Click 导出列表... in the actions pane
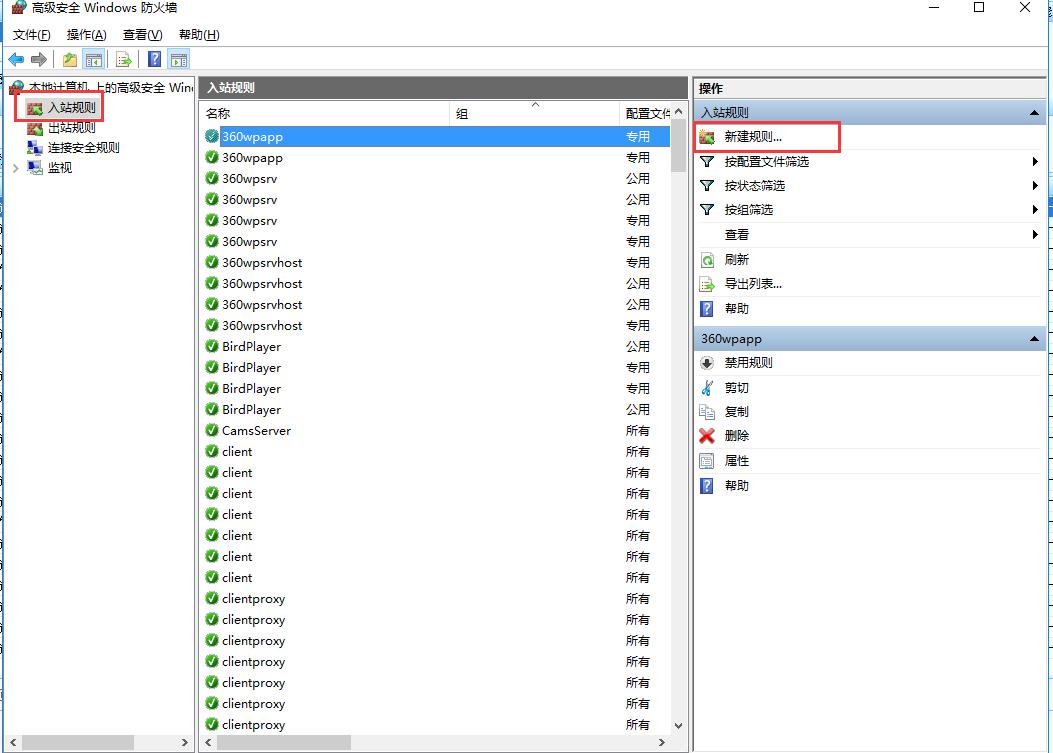This screenshot has height=753, width=1053. [753, 284]
